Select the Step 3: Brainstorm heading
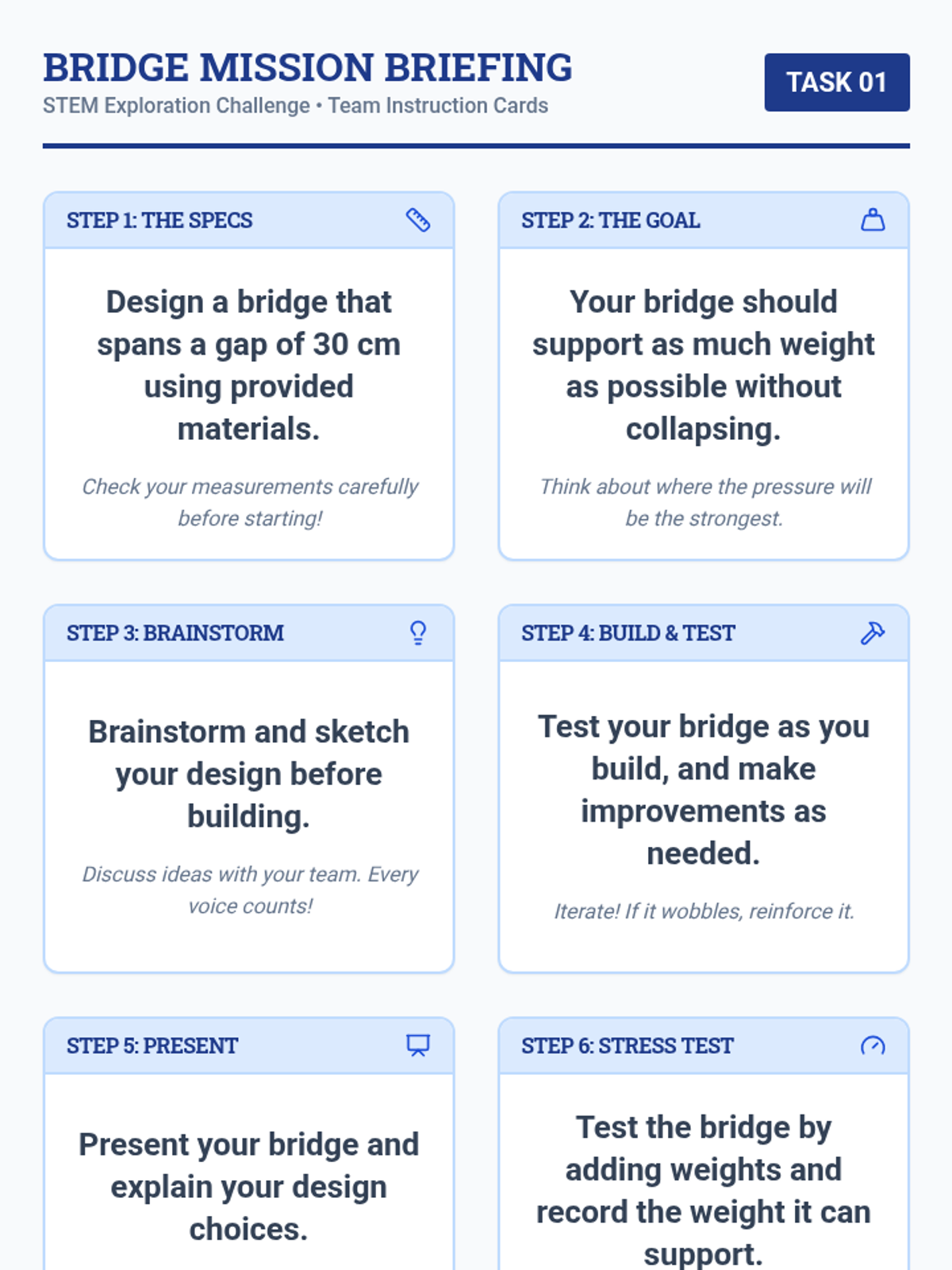Viewport: 952px width, 1270px height. coord(175,633)
